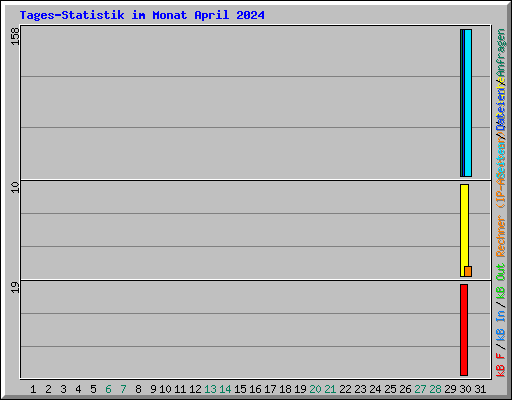The height and width of the screenshot is (400, 512).
Task: Click the chart title 'Tages-Statistik im Monat April 2024'
Action: pyautogui.click(x=142, y=15)
